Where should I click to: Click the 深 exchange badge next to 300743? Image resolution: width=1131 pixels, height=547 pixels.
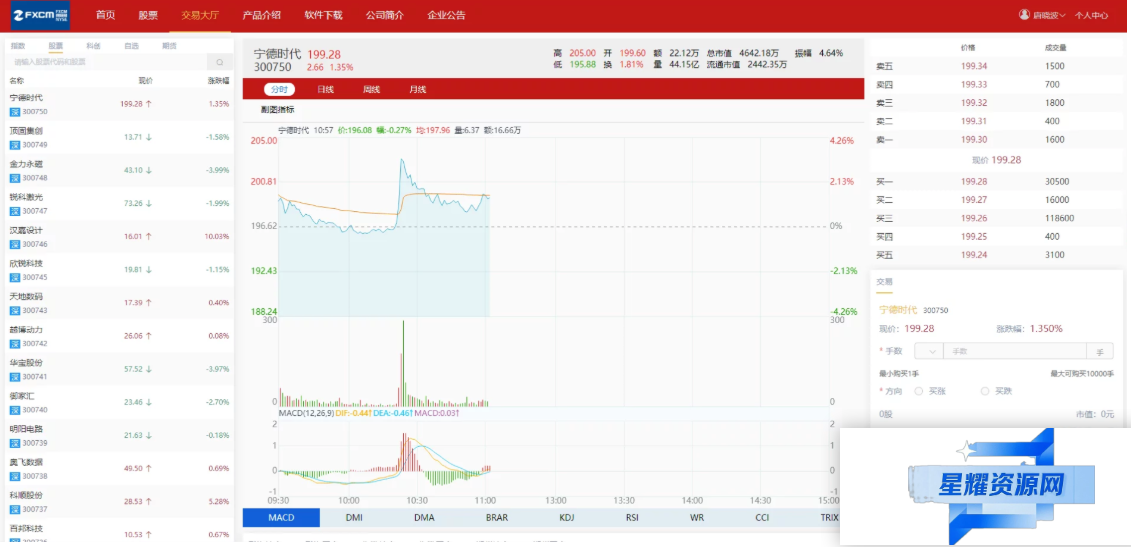pyautogui.click(x=14, y=311)
